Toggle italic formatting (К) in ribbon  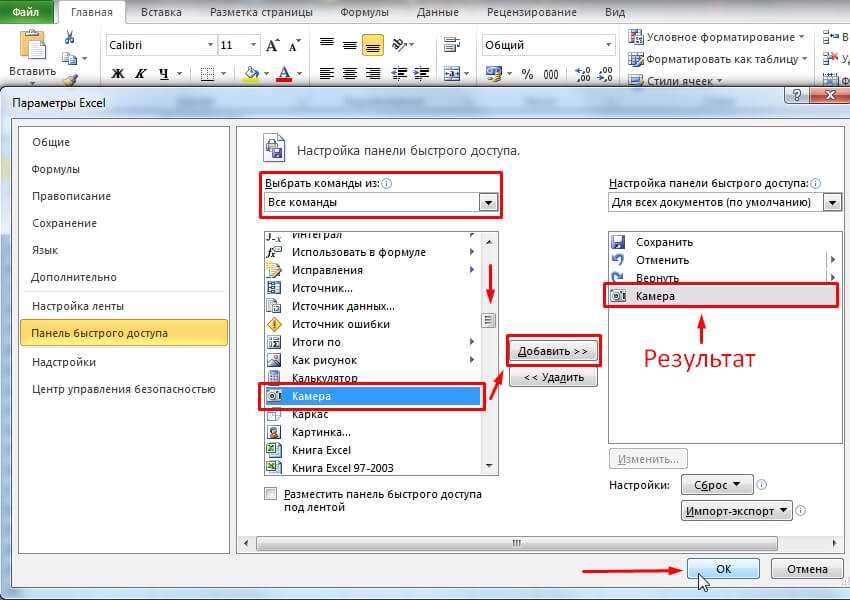tap(142, 74)
